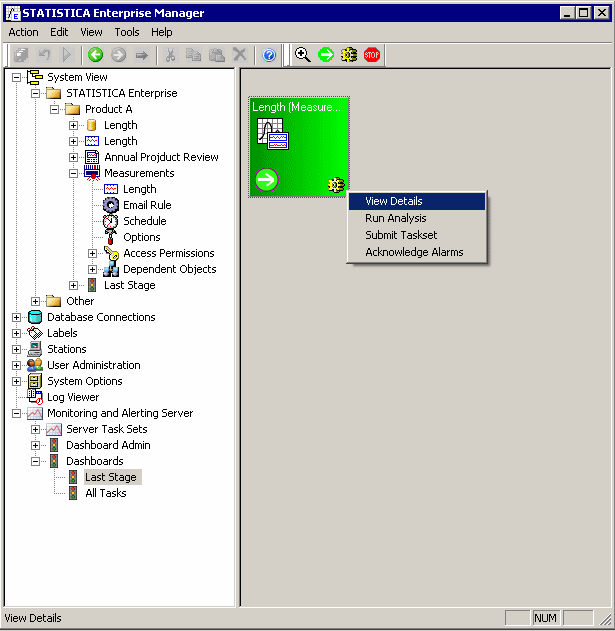Click the yellow gears icon on Length tile

point(336,185)
